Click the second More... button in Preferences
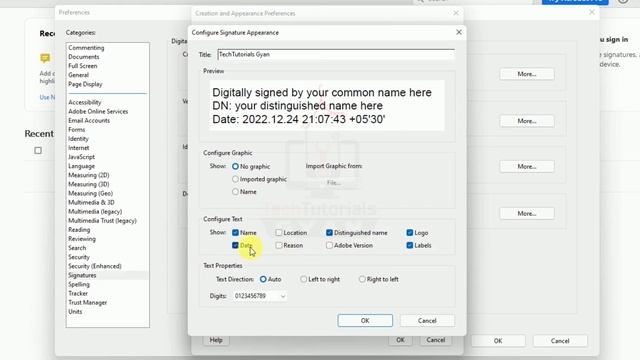640x360 pixels. pyautogui.click(x=527, y=121)
